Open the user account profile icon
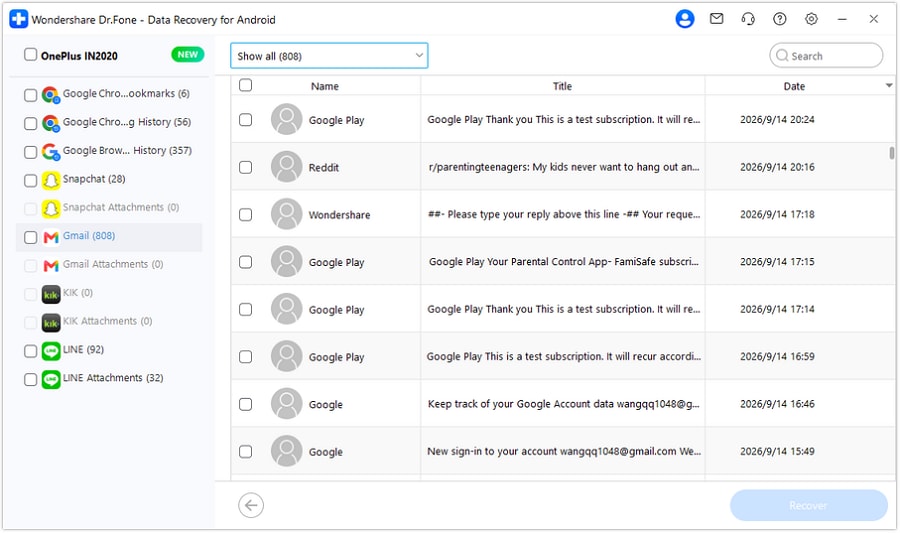The image size is (900, 533). click(x=684, y=19)
